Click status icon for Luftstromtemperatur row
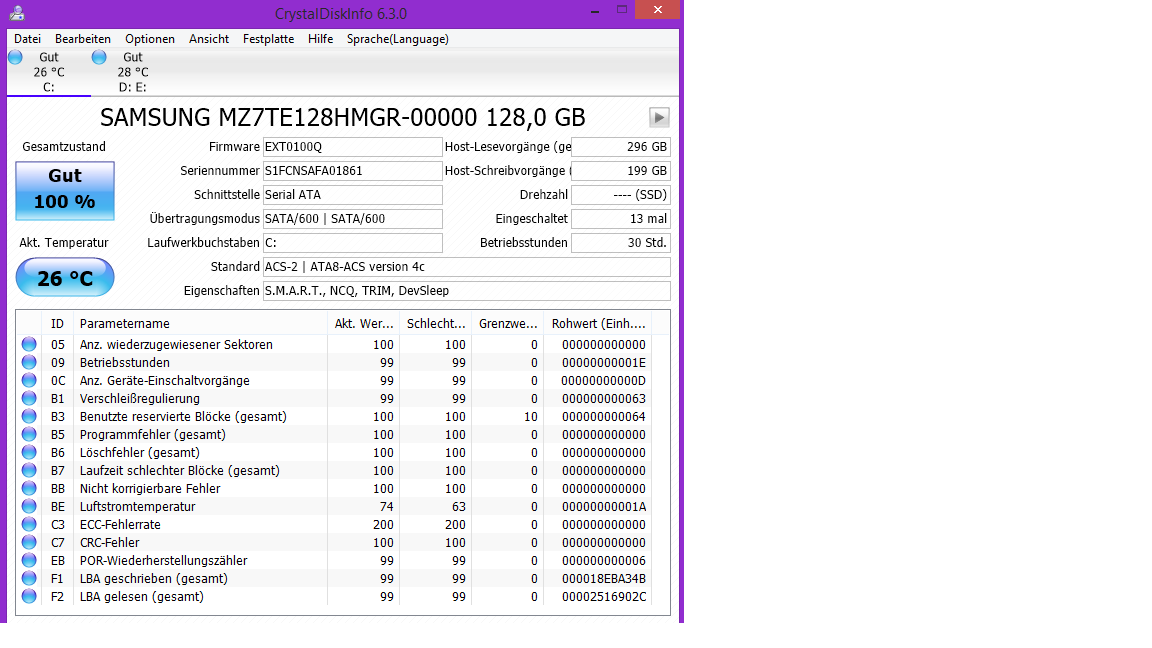 29,506
